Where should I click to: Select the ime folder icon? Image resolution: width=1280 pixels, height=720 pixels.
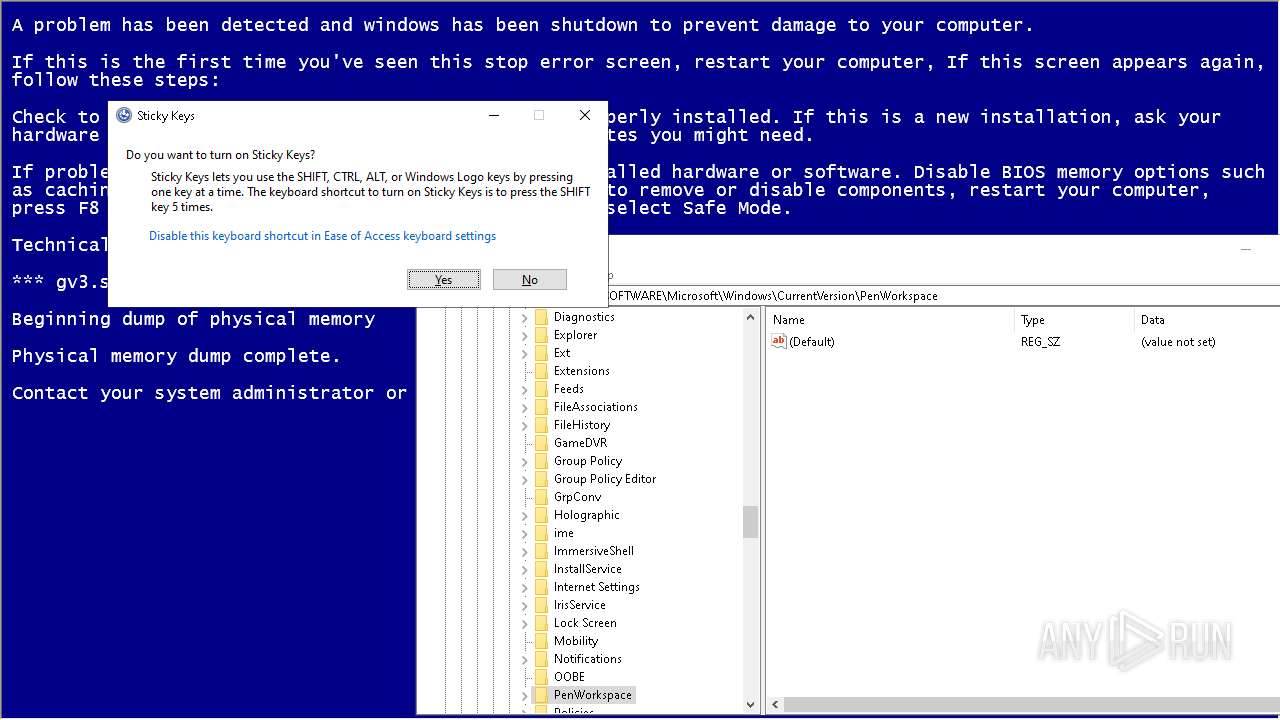pos(541,533)
